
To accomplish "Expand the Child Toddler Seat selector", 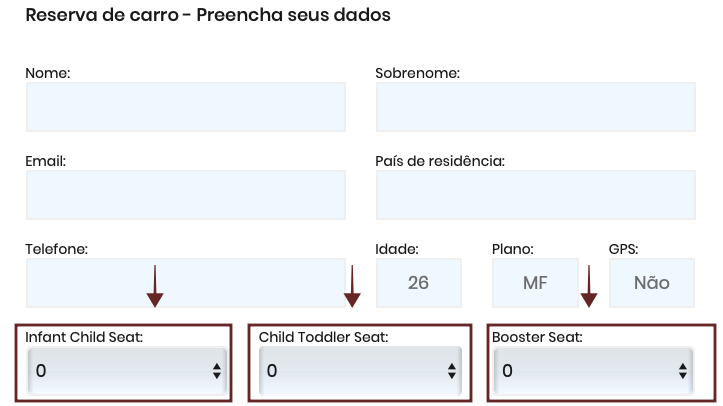I will pos(360,371).
